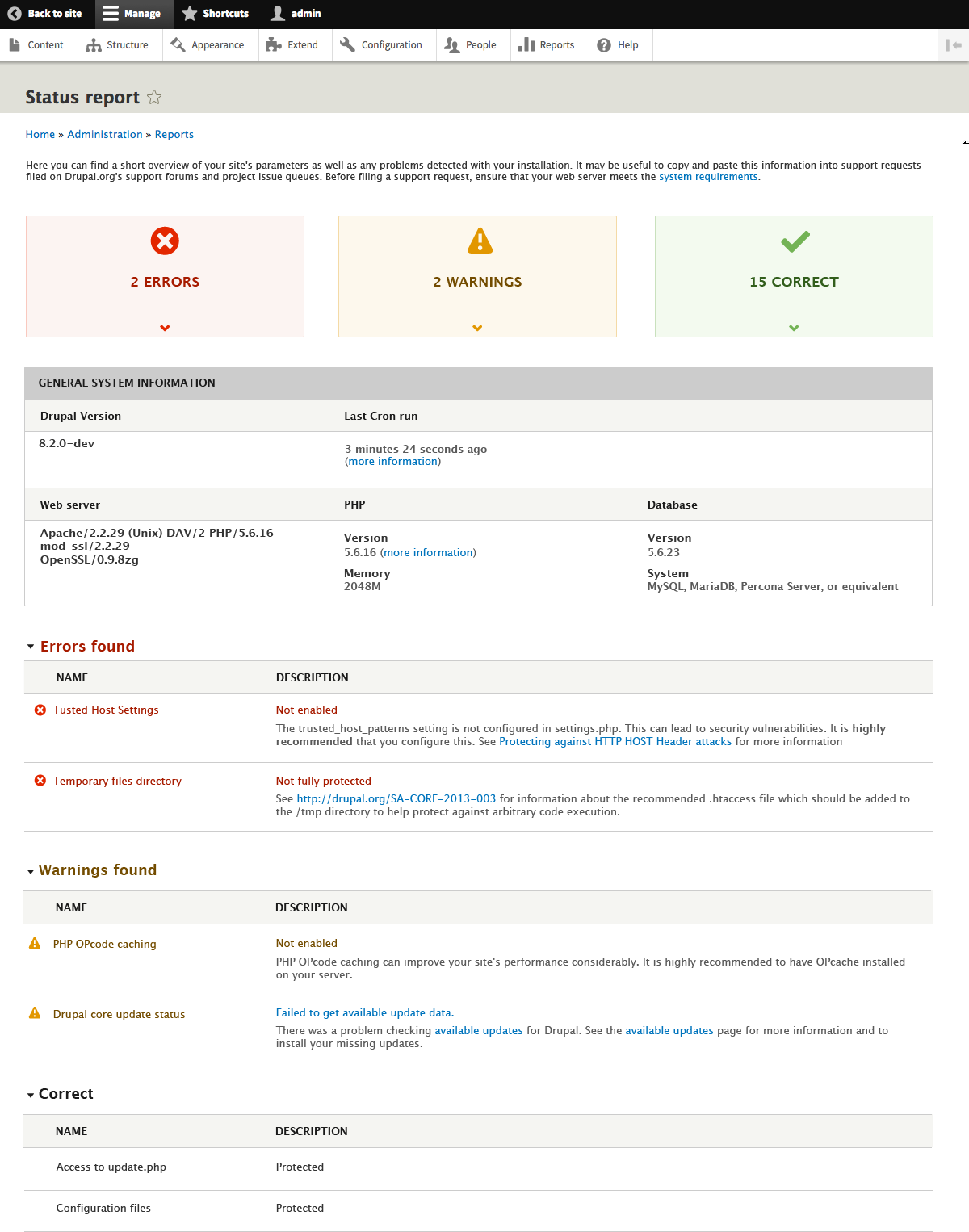Click the Configuration wrench icon

click(x=347, y=45)
